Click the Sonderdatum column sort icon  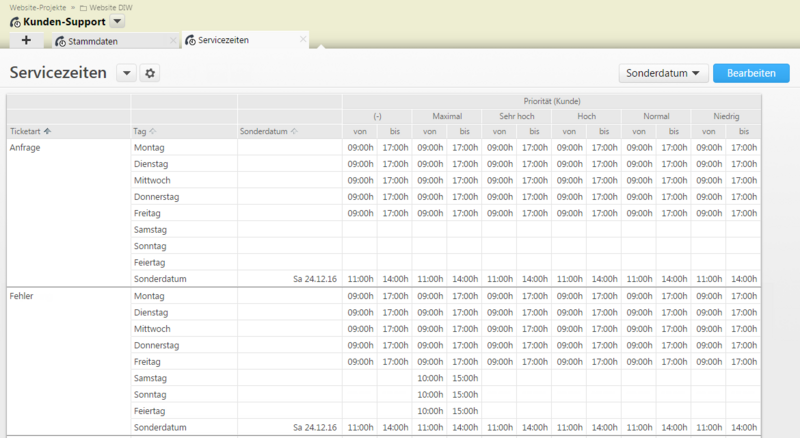point(294,131)
